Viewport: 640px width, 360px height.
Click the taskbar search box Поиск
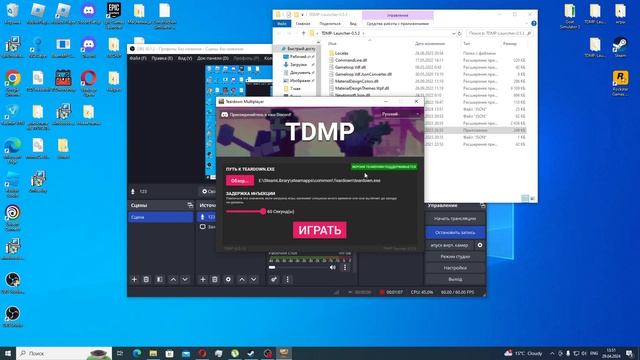pos(64,353)
